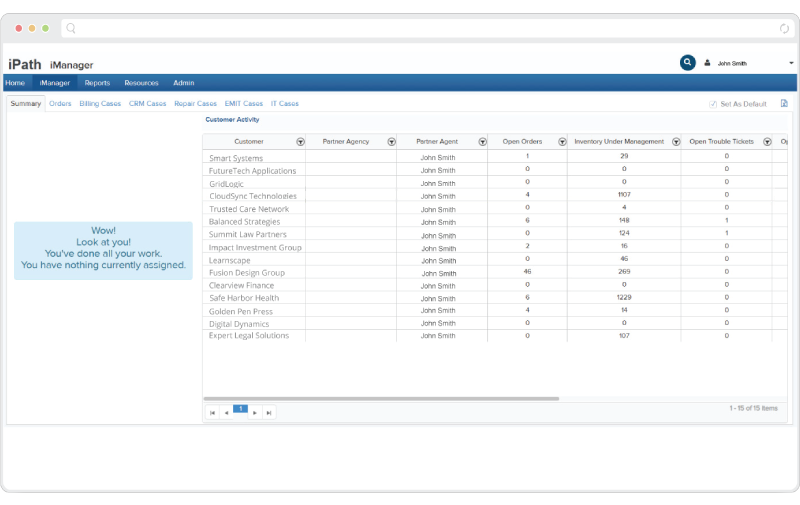Open the Partner Agency column filter
Image resolution: width=800 pixels, height=505 pixels.
(x=391, y=142)
